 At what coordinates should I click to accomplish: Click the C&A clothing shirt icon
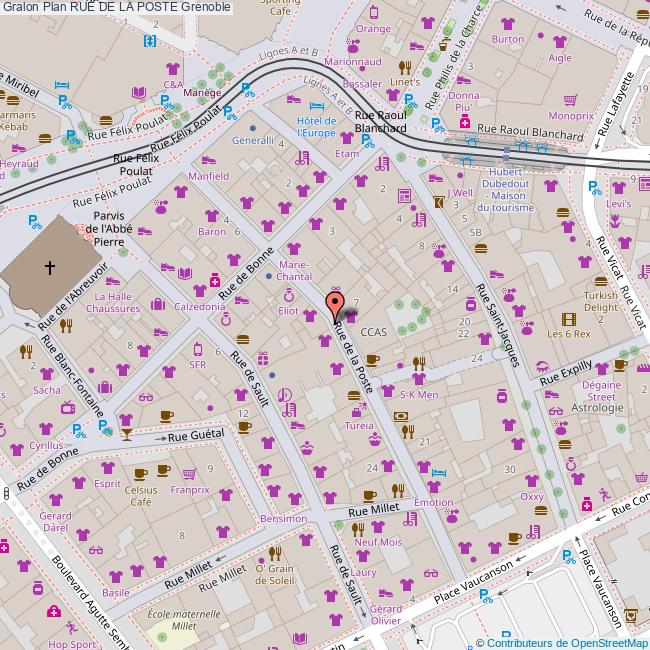(x=172, y=69)
